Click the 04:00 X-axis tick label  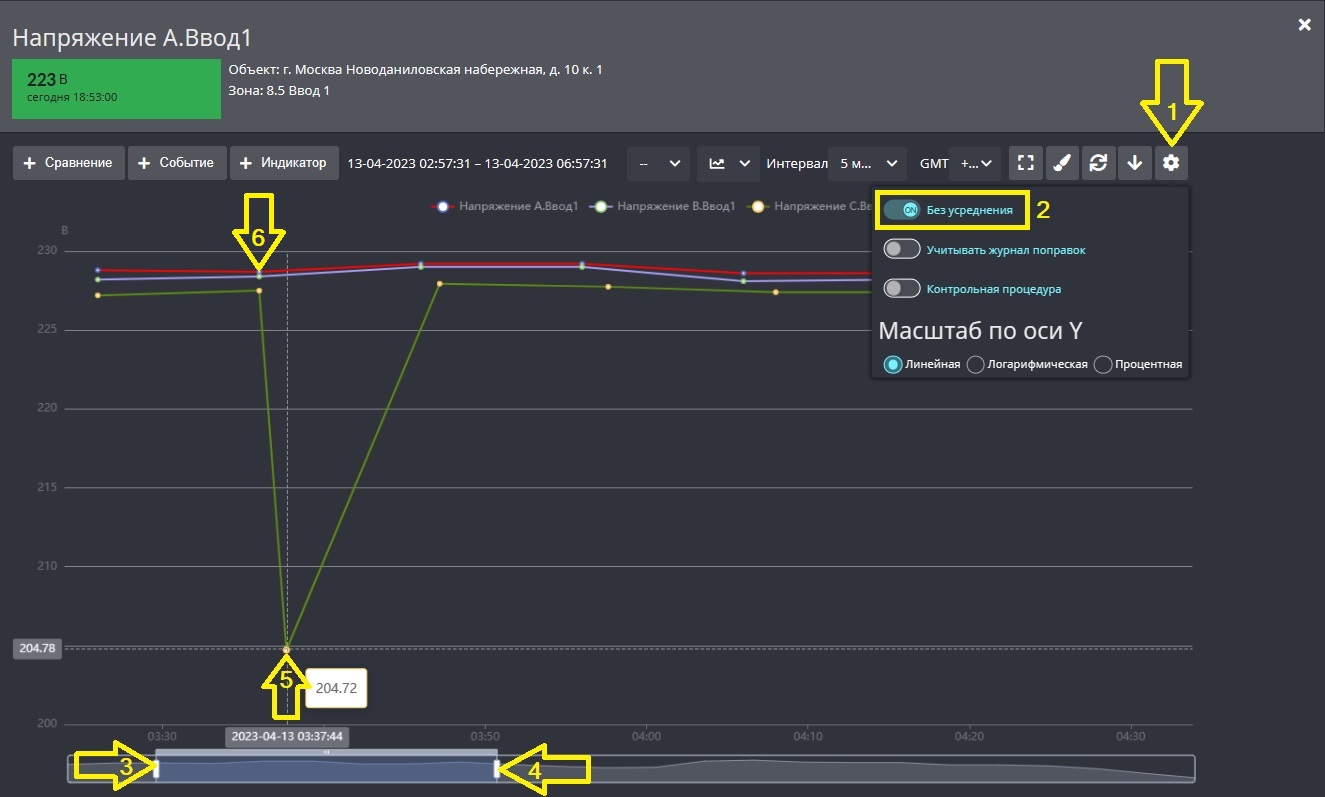(x=647, y=737)
